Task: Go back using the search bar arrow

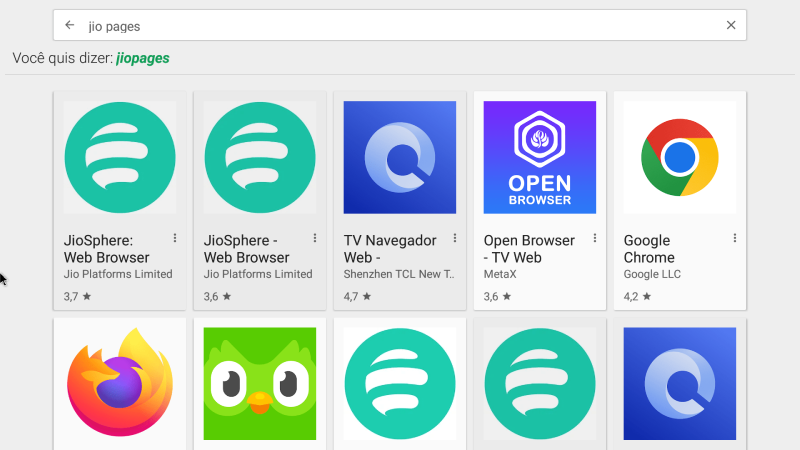Action: coord(69,25)
